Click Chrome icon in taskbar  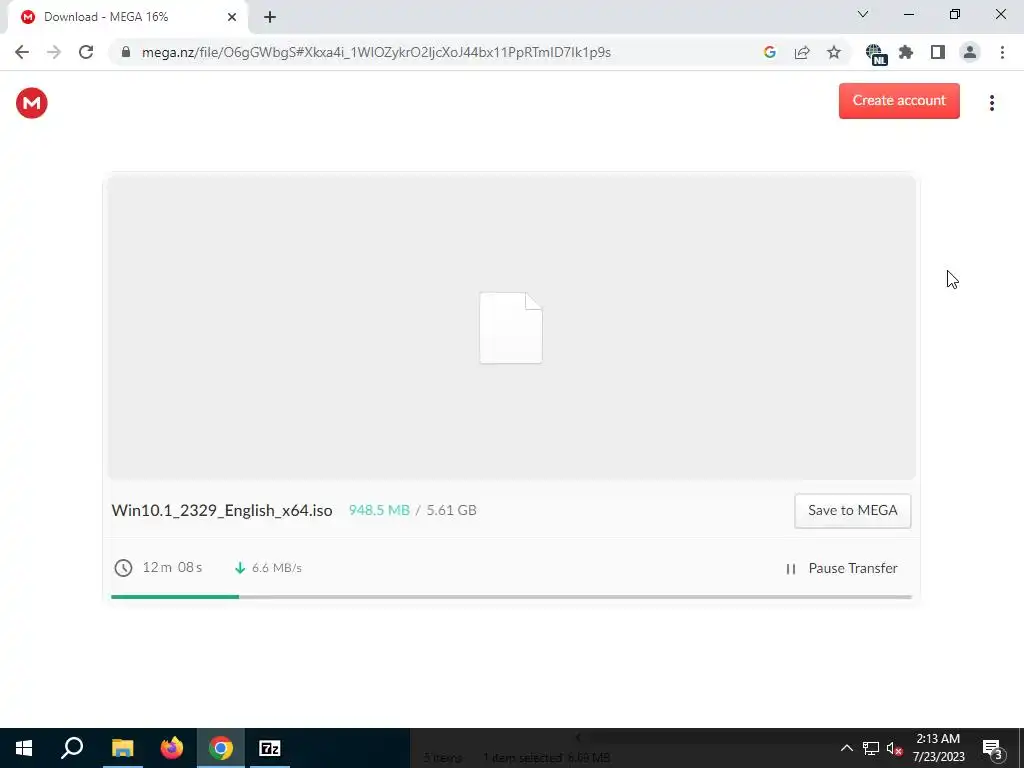tap(221, 748)
